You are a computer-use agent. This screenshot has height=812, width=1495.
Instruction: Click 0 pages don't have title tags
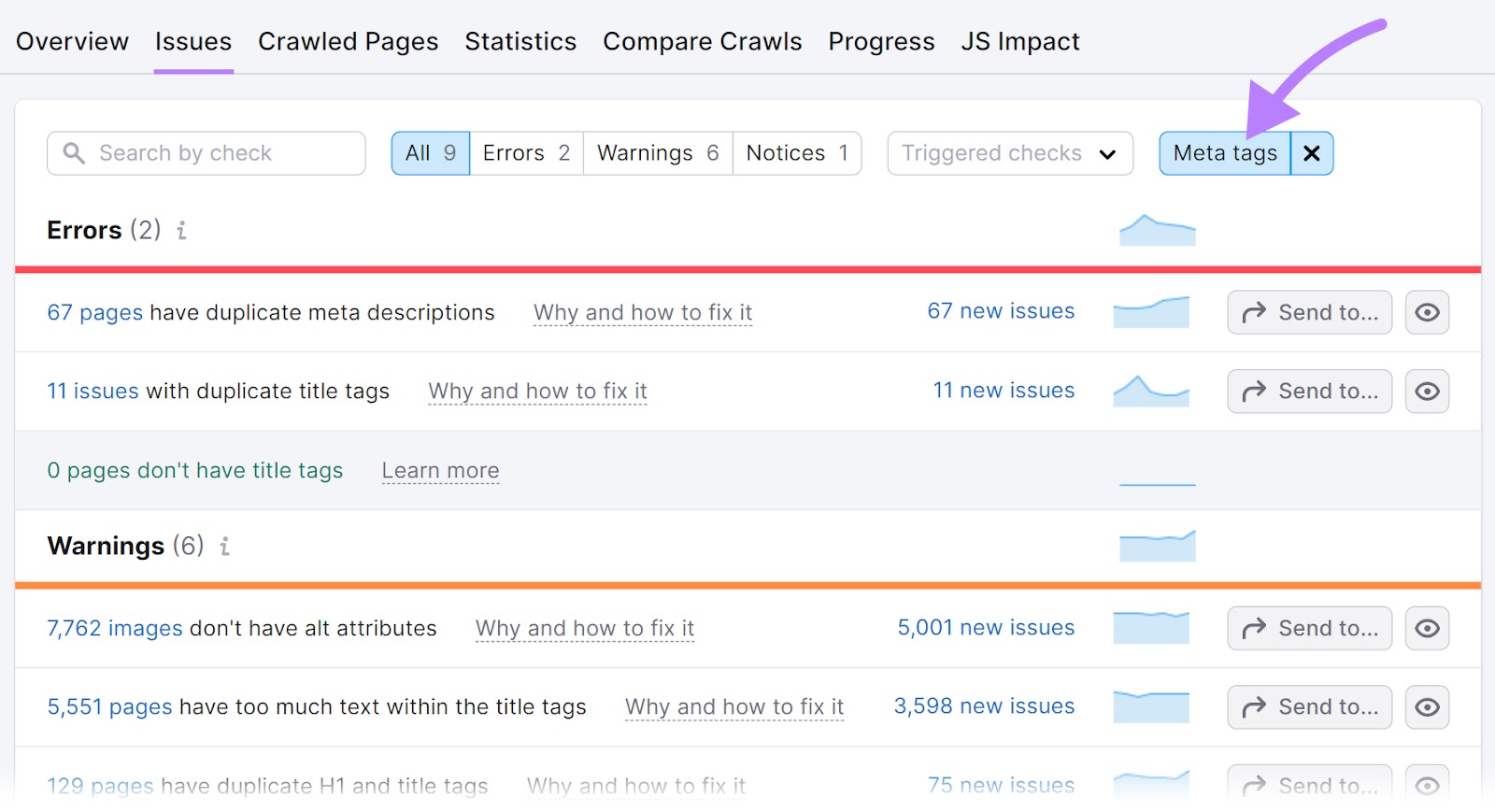pos(195,470)
